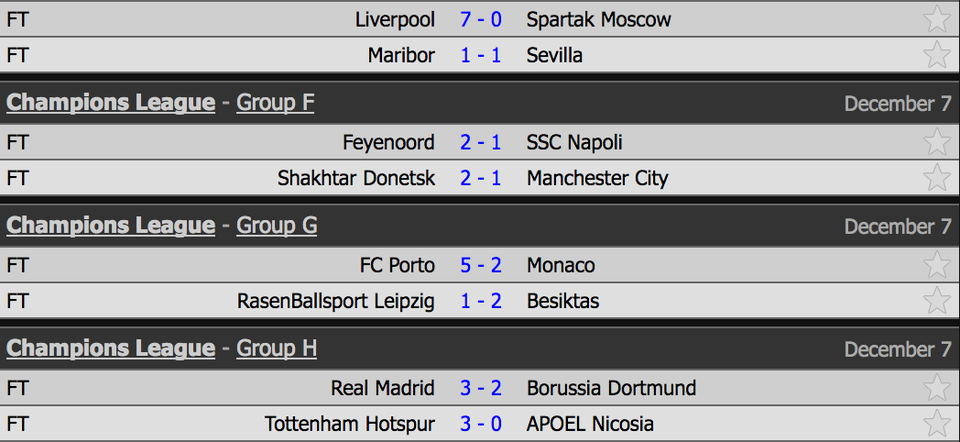The image size is (960, 442).
Task: Select the Tottenham Hotspur team name
Action: point(350,424)
